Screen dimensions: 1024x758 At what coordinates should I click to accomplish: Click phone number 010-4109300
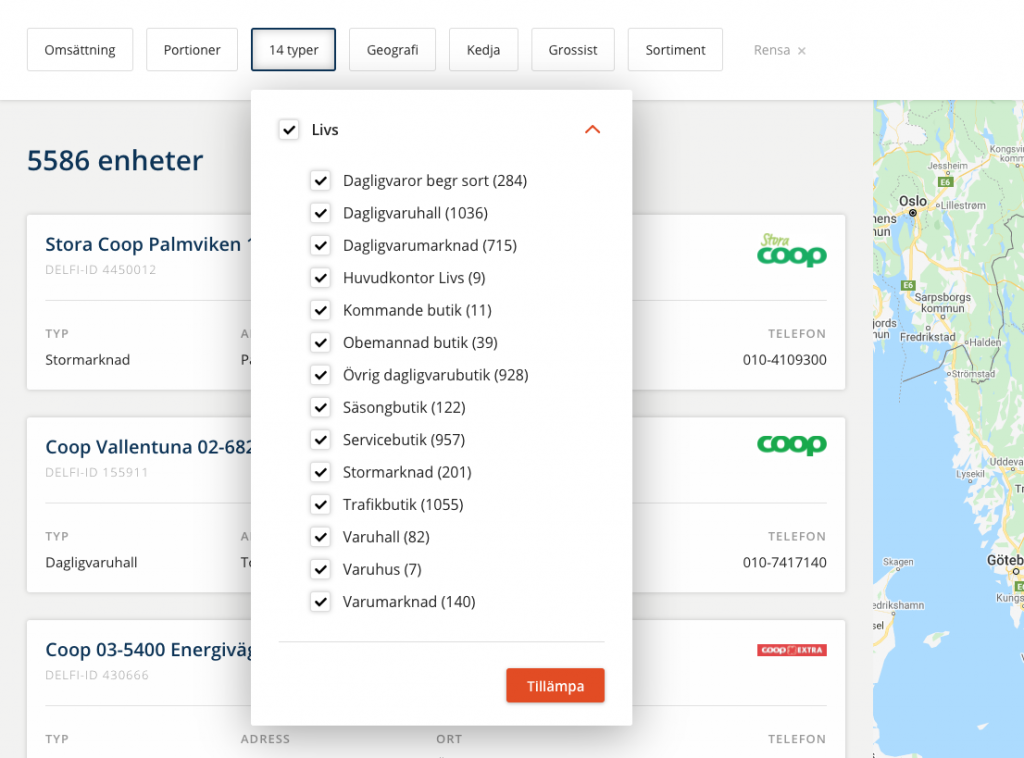(784, 360)
